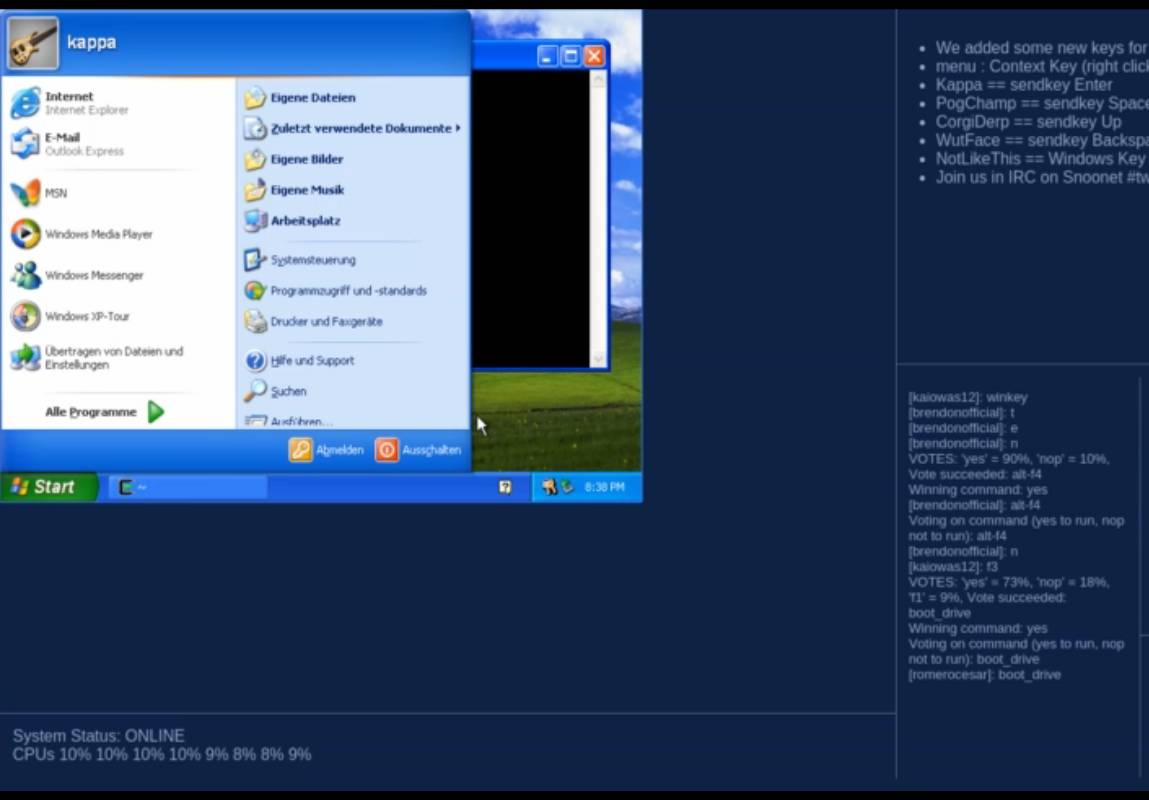This screenshot has width=1149, height=800.
Task: Click 'CorgiDerp == sendkey Up' line
Action: point(1028,122)
